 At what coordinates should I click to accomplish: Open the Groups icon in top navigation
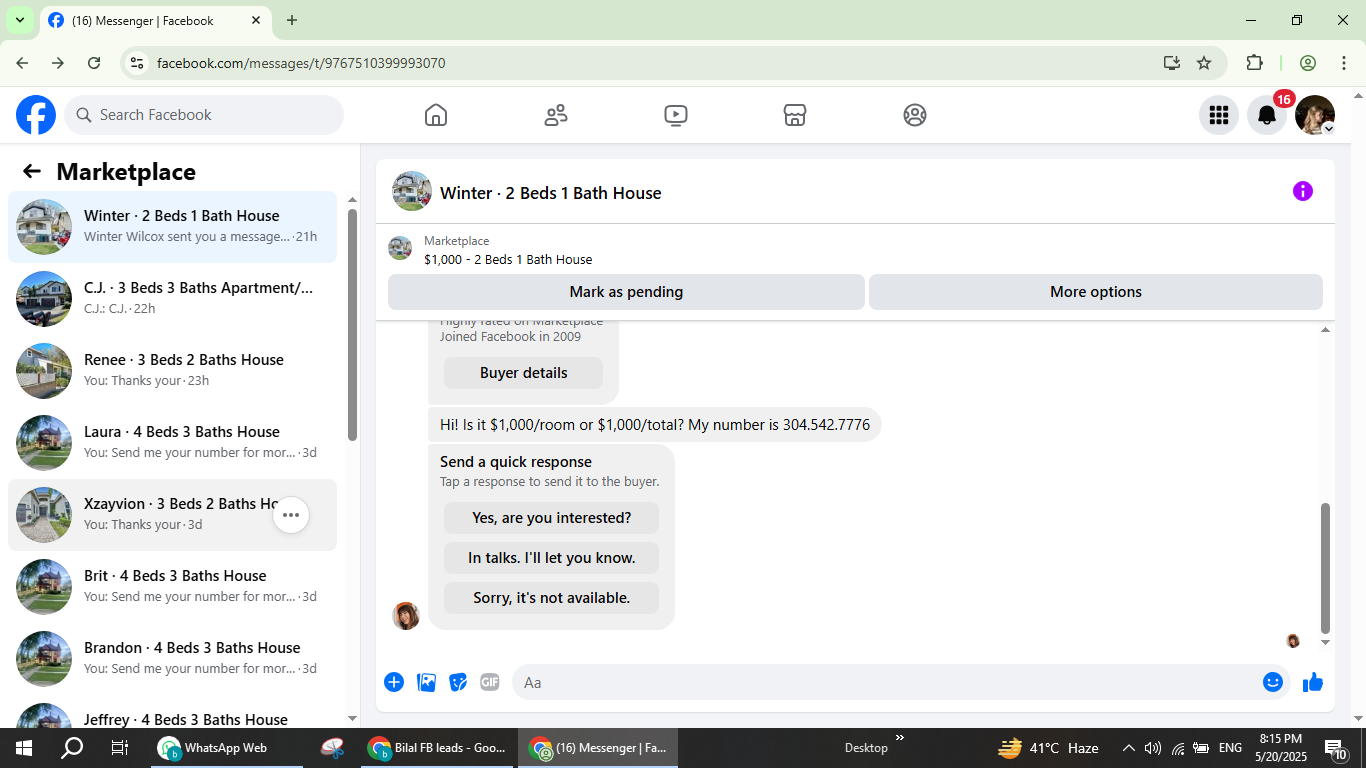point(915,115)
